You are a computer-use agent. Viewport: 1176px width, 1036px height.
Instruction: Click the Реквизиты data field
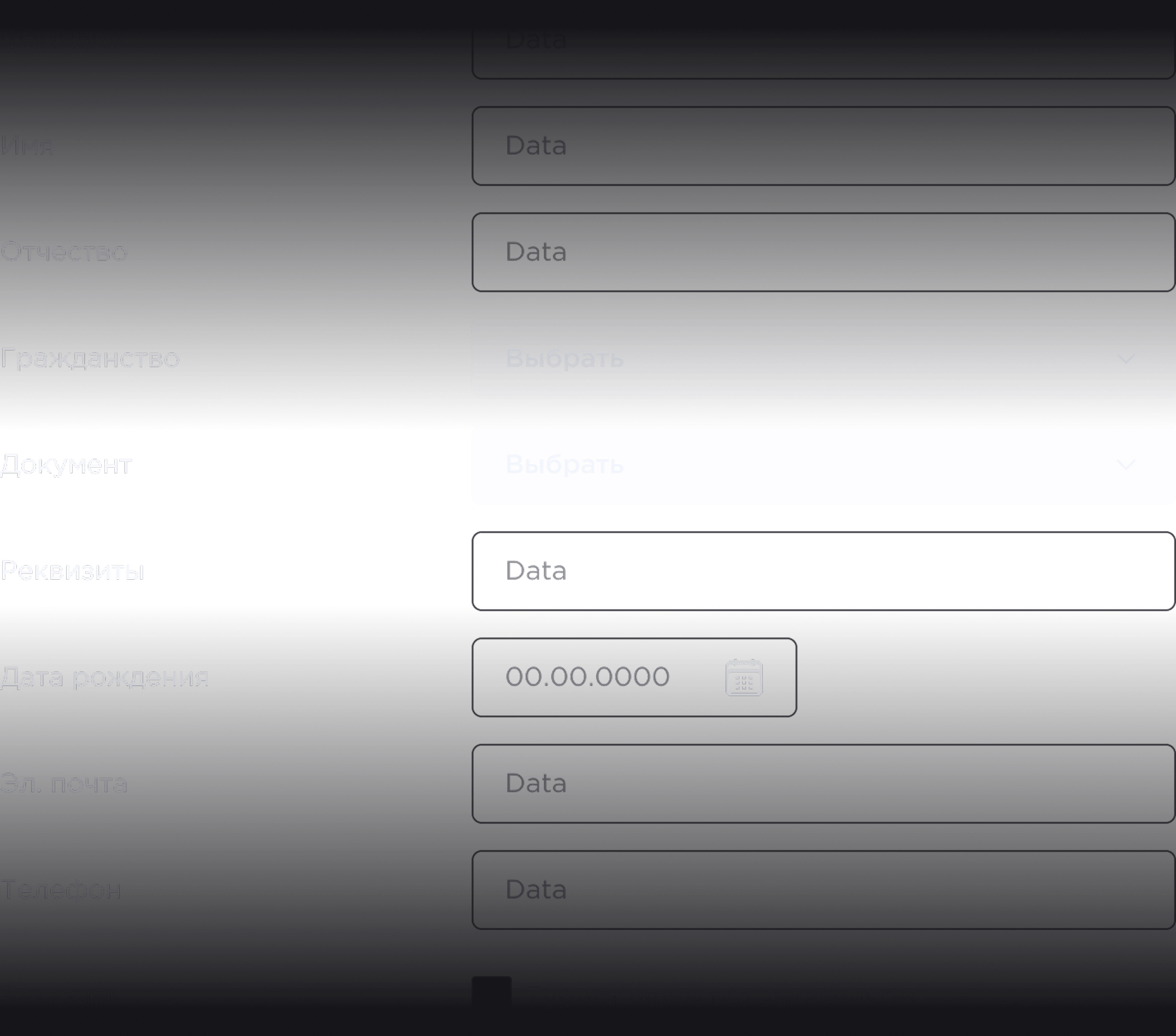pyautogui.click(x=823, y=570)
